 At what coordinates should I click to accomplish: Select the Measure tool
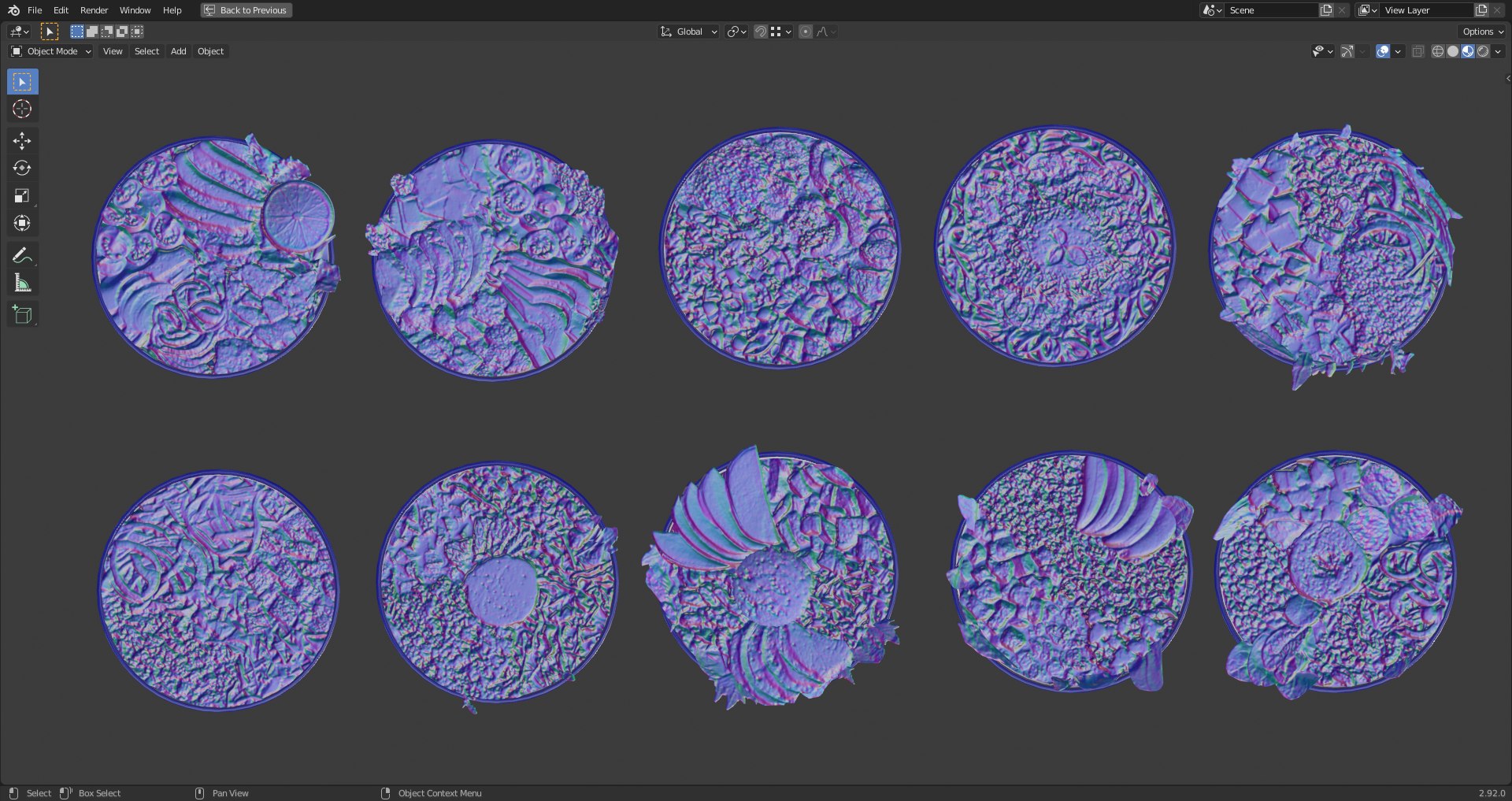click(x=22, y=283)
